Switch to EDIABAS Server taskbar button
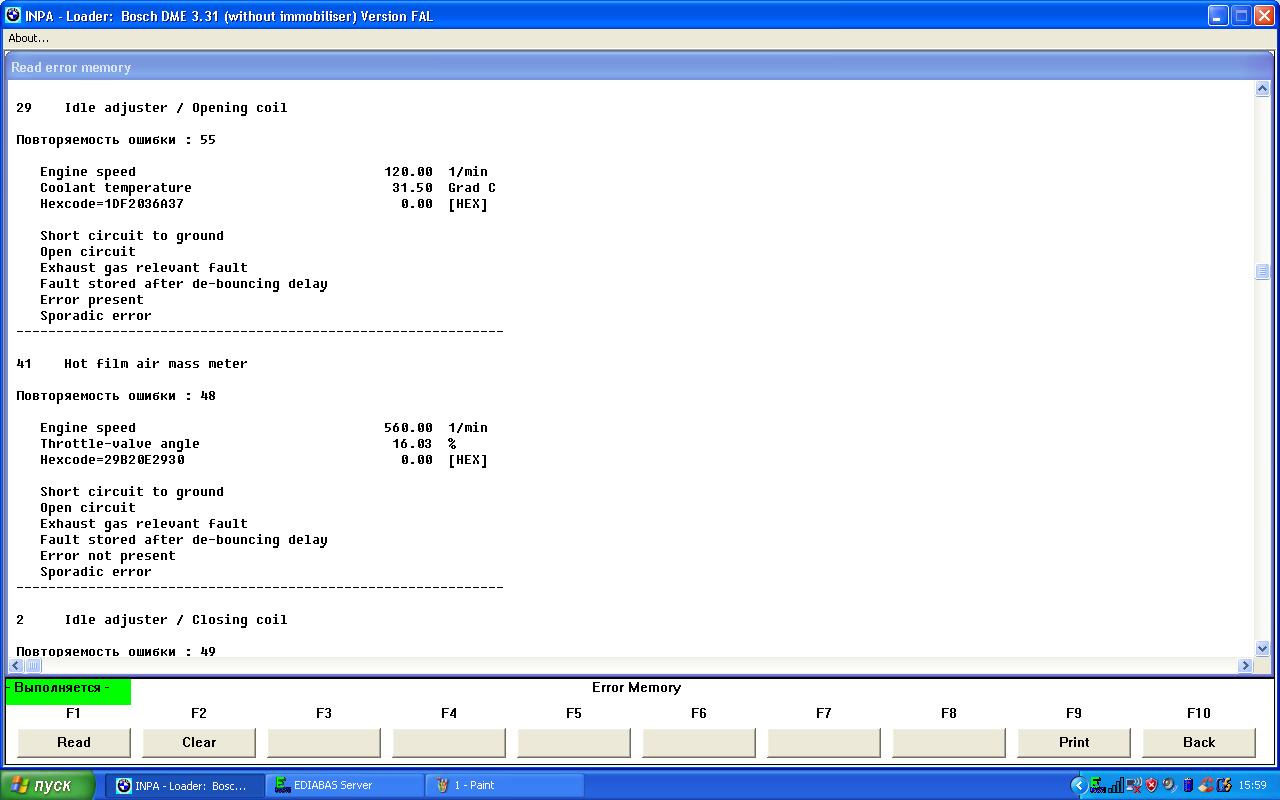Image resolution: width=1280 pixels, height=800 pixels. 345,785
